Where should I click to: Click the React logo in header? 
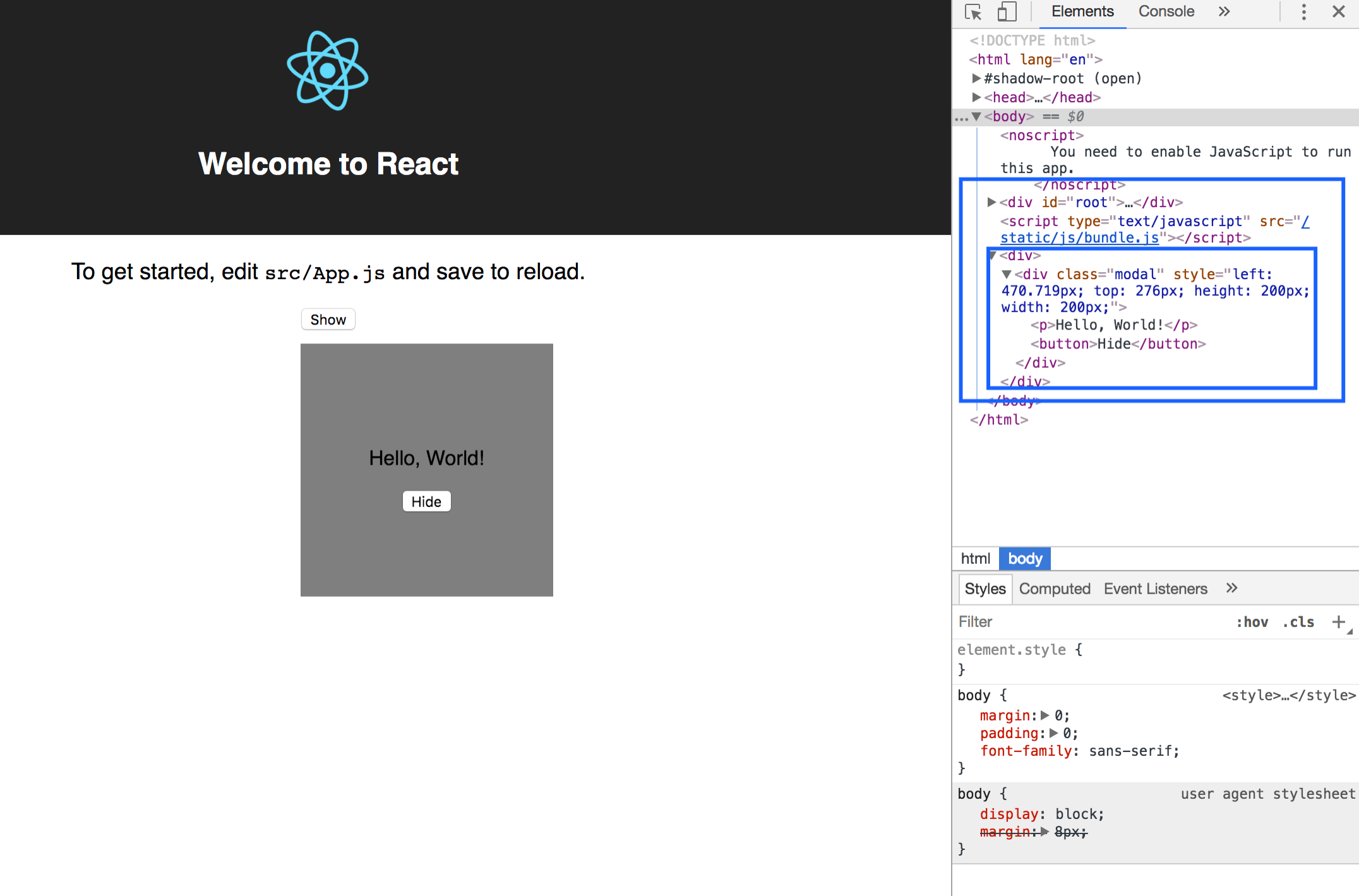[327, 71]
